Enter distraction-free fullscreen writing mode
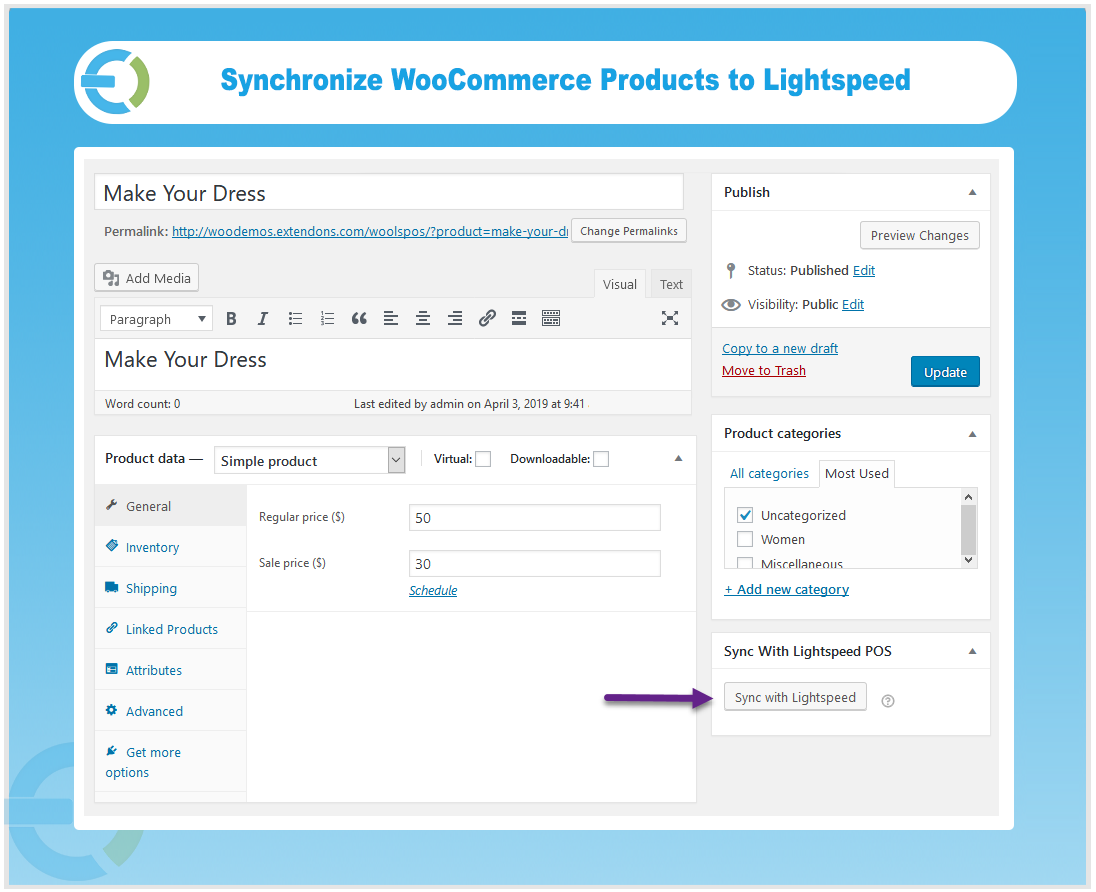 coord(668,318)
